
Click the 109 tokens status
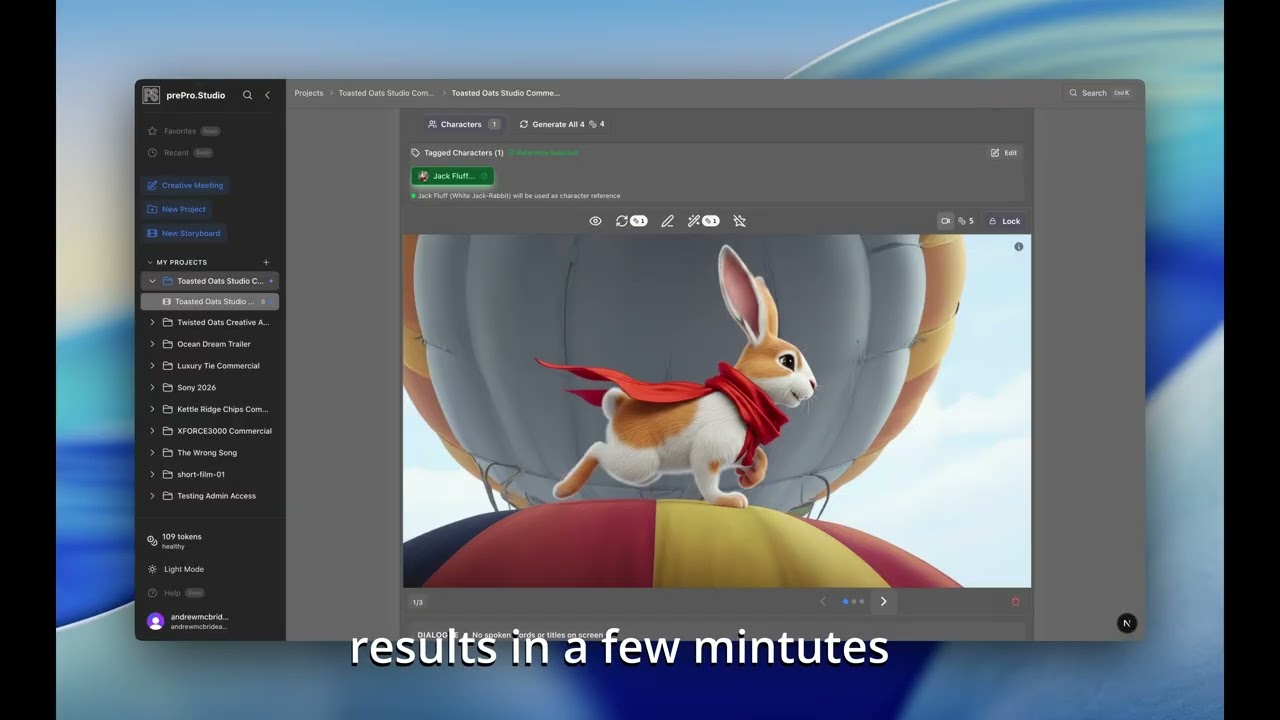[x=175, y=541]
